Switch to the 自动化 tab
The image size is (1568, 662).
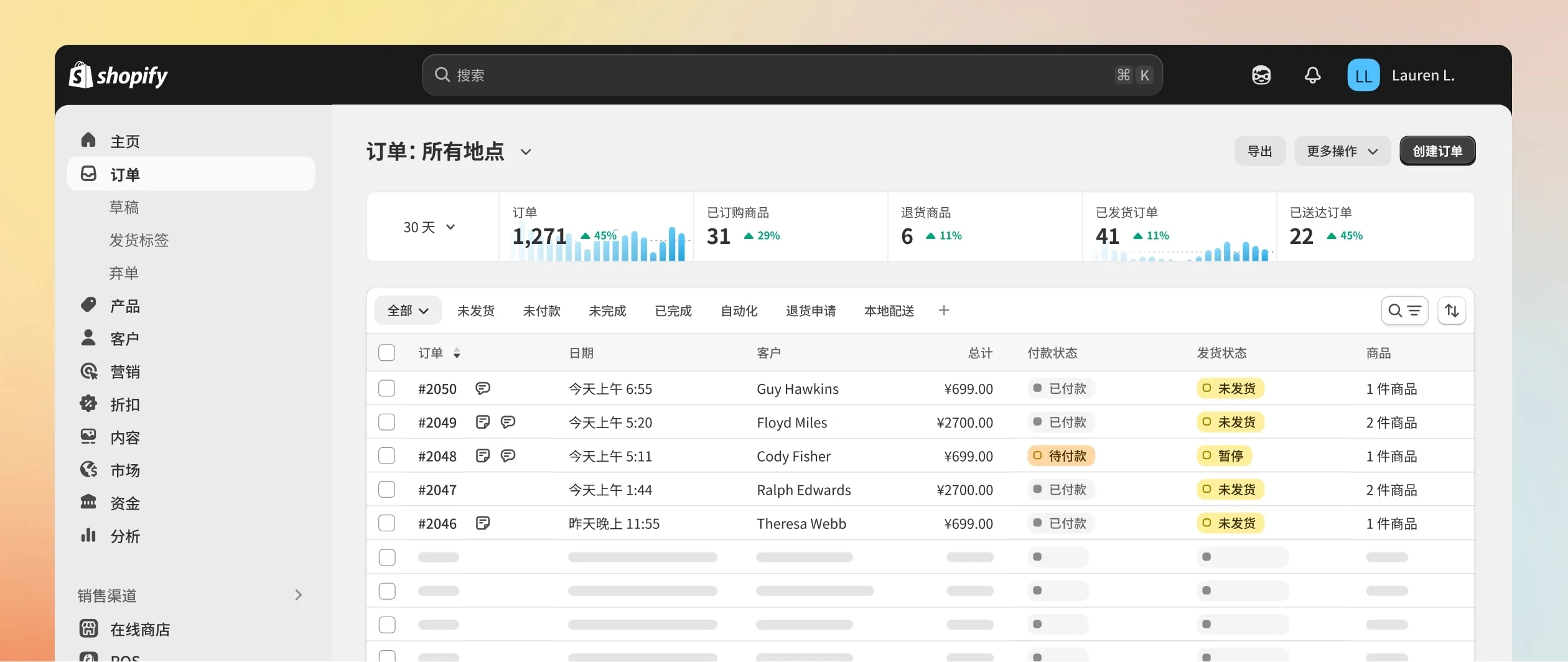[739, 310]
